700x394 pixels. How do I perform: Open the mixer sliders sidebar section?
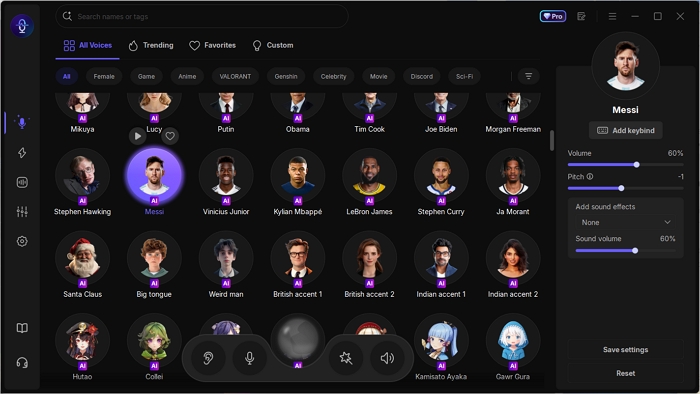tap(22, 212)
